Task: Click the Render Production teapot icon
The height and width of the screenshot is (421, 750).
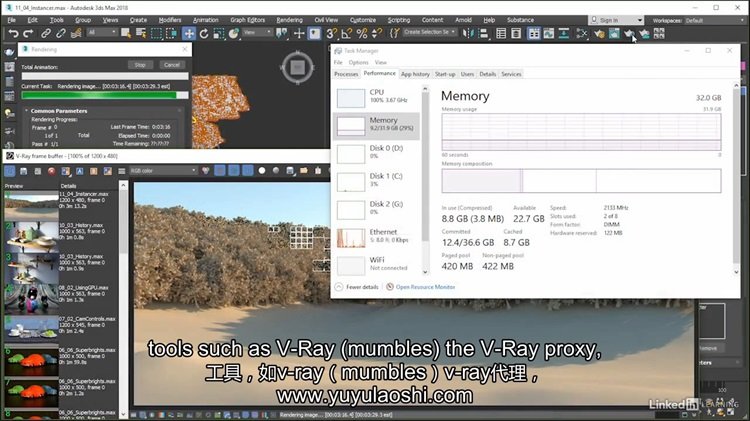Action: (629, 33)
